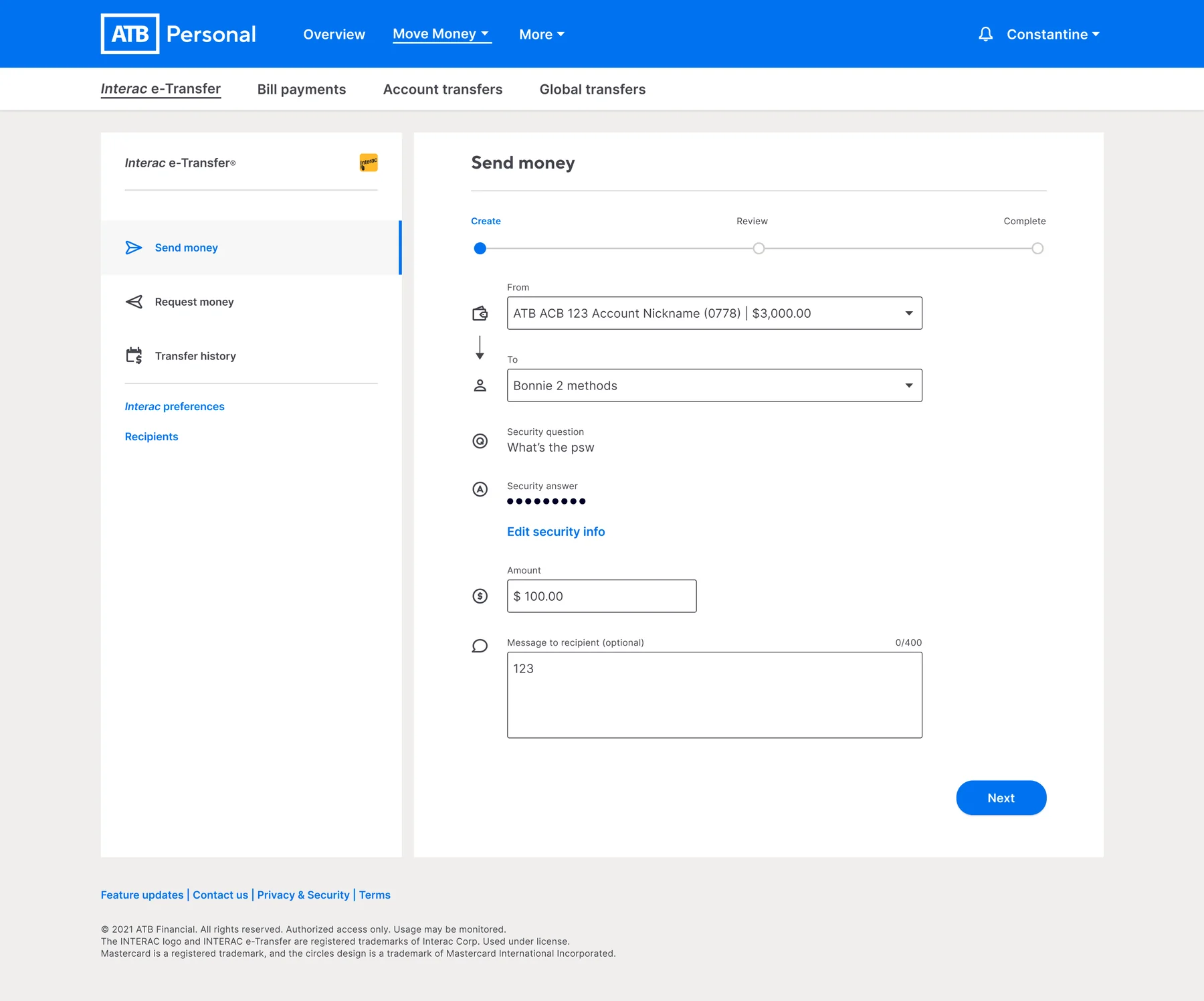Select Request money in sidebar

pos(251,302)
